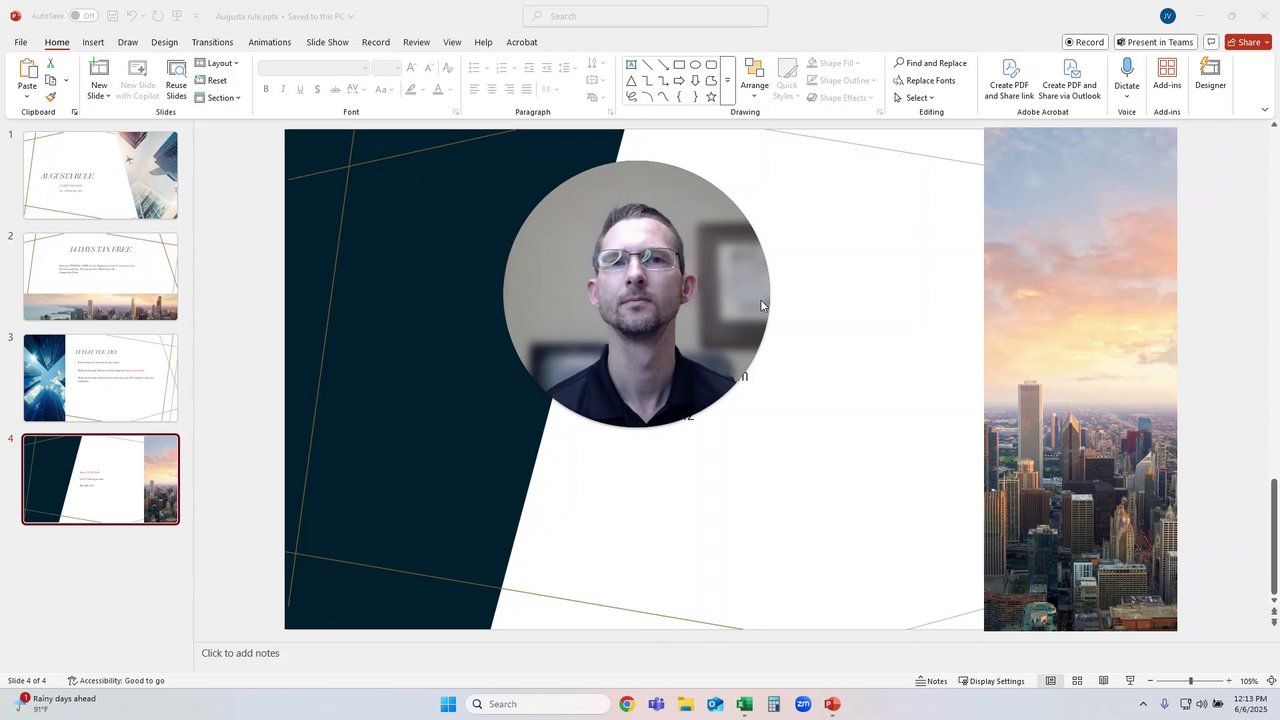
Task: Toggle Italic formatting
Action: (283, 89)
